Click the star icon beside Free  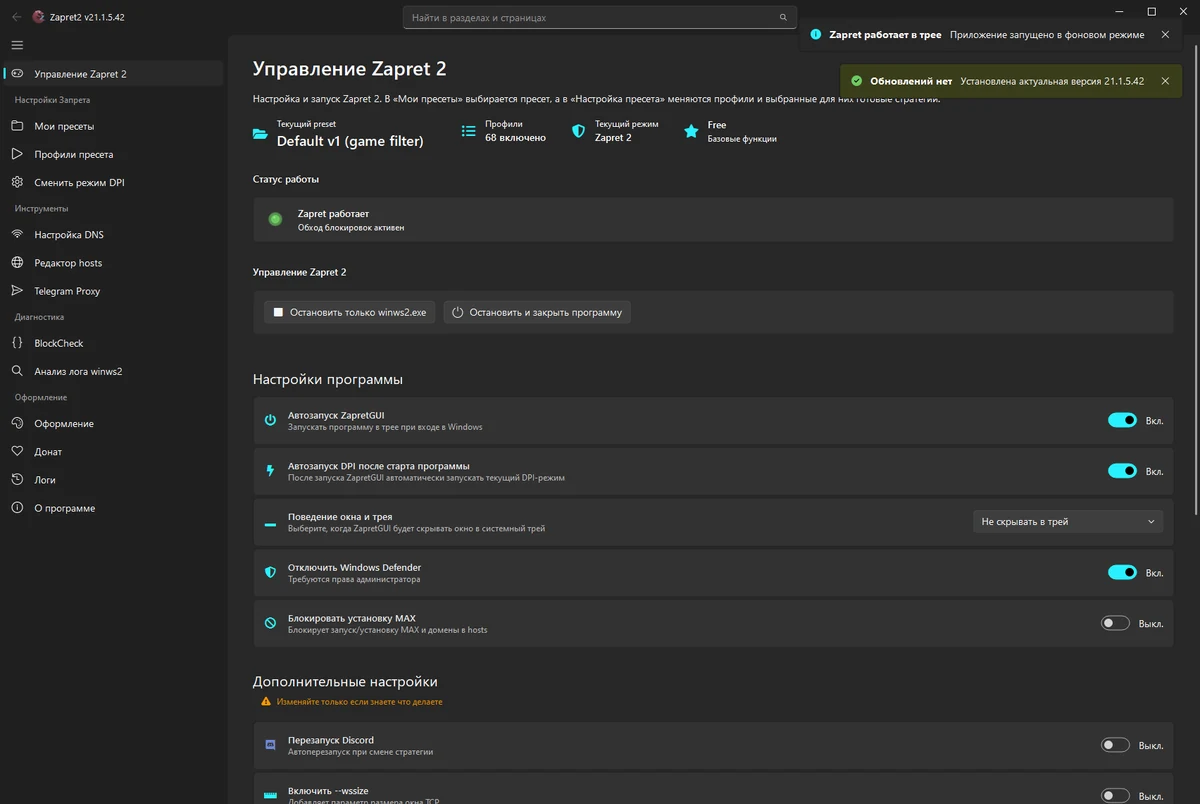pyautogui.click(x=691, y=131)
